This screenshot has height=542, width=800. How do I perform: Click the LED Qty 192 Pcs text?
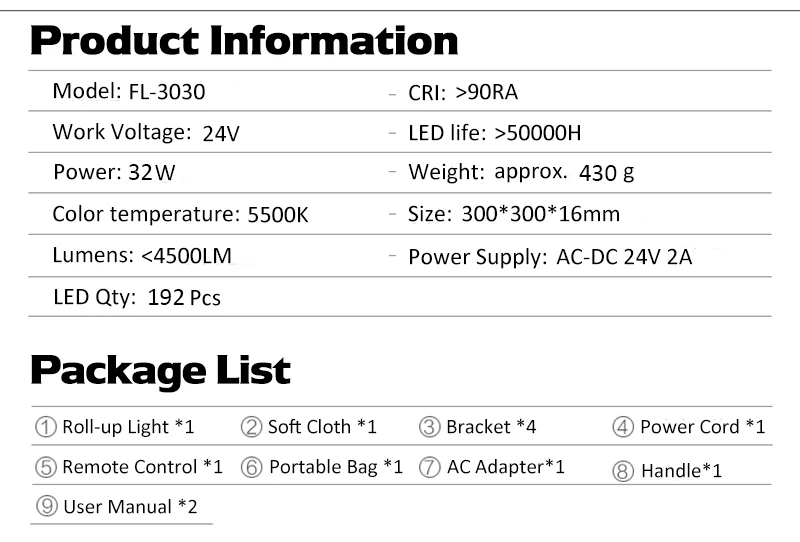tap(137, 298)
